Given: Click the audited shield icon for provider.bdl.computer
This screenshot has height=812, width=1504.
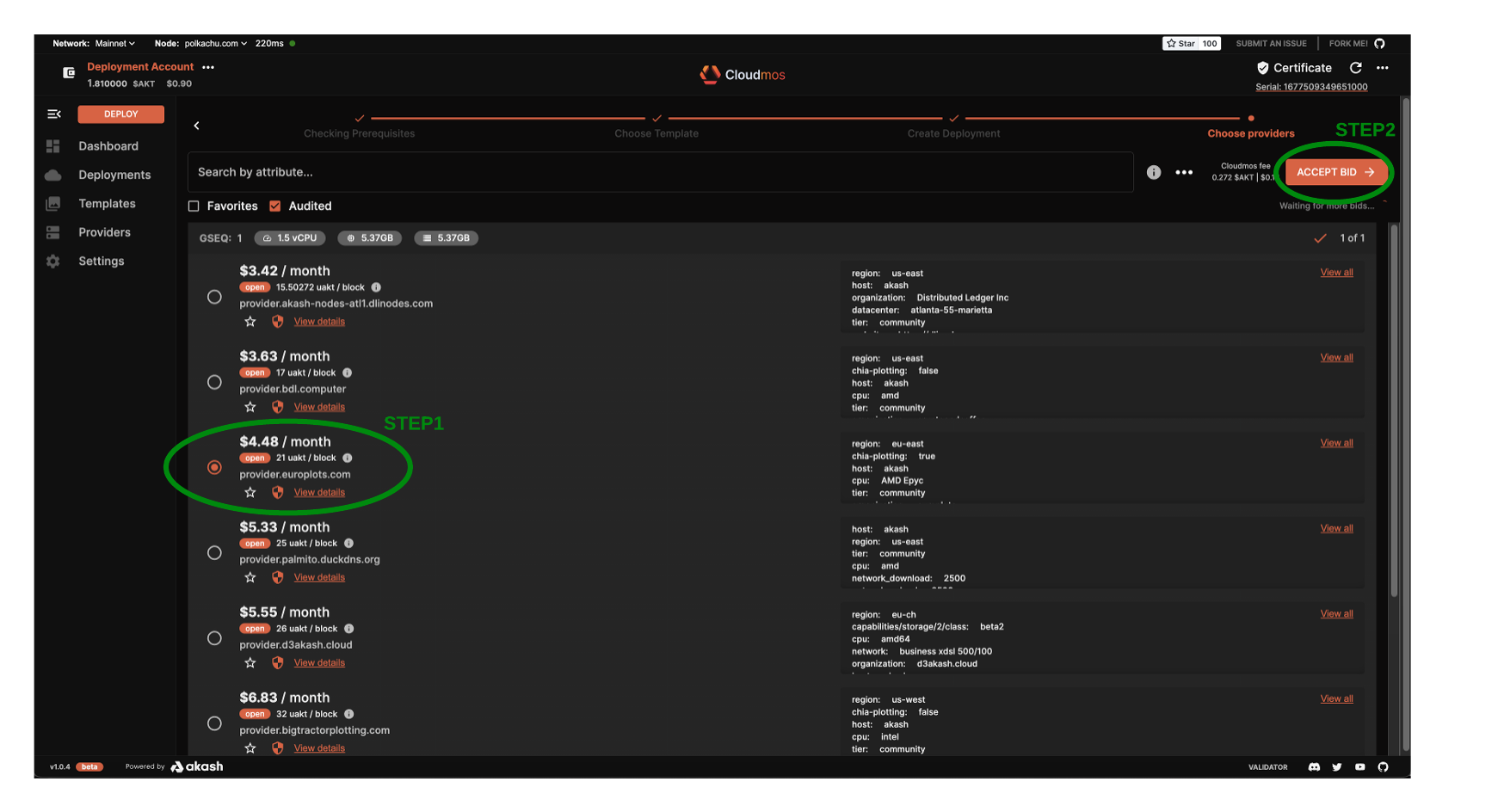Looking at the screenshot, I should [x=277, y=407].
